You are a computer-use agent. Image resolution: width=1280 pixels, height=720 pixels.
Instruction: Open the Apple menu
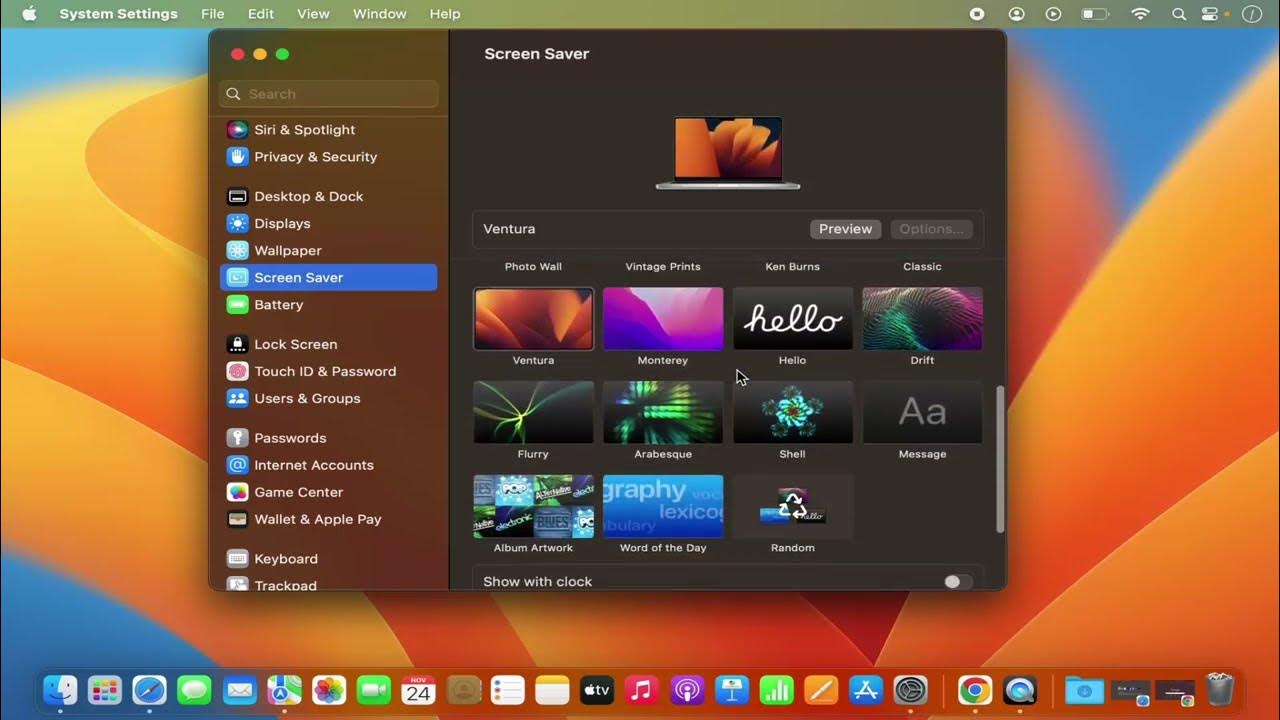[29, 14]
